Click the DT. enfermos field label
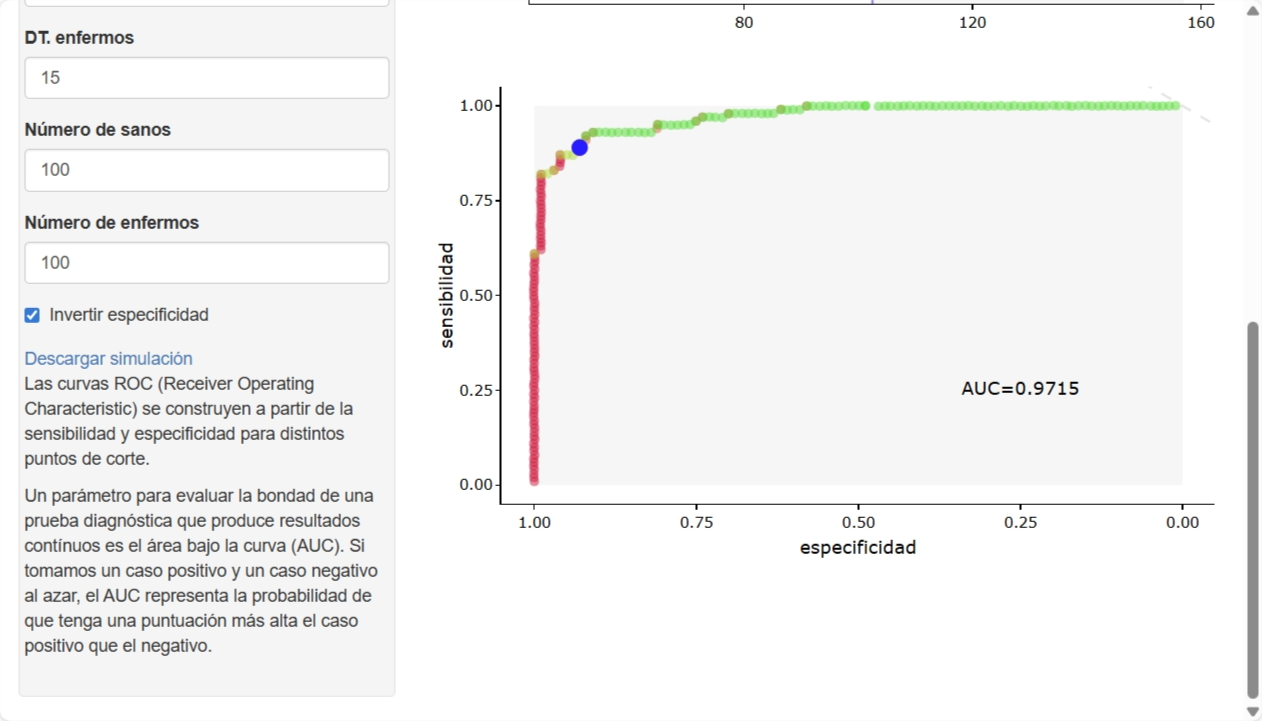Image resolution: width=1262 pixels, height=721 pixels. pos(79,38)
